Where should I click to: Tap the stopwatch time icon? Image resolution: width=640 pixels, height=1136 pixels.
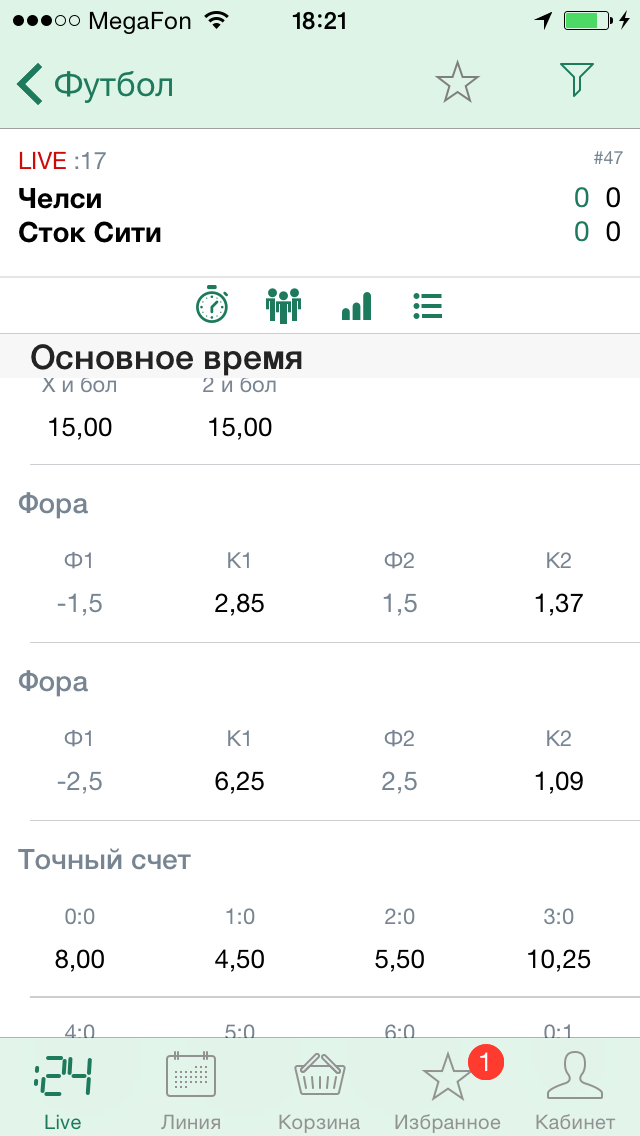tap(212, 305)
